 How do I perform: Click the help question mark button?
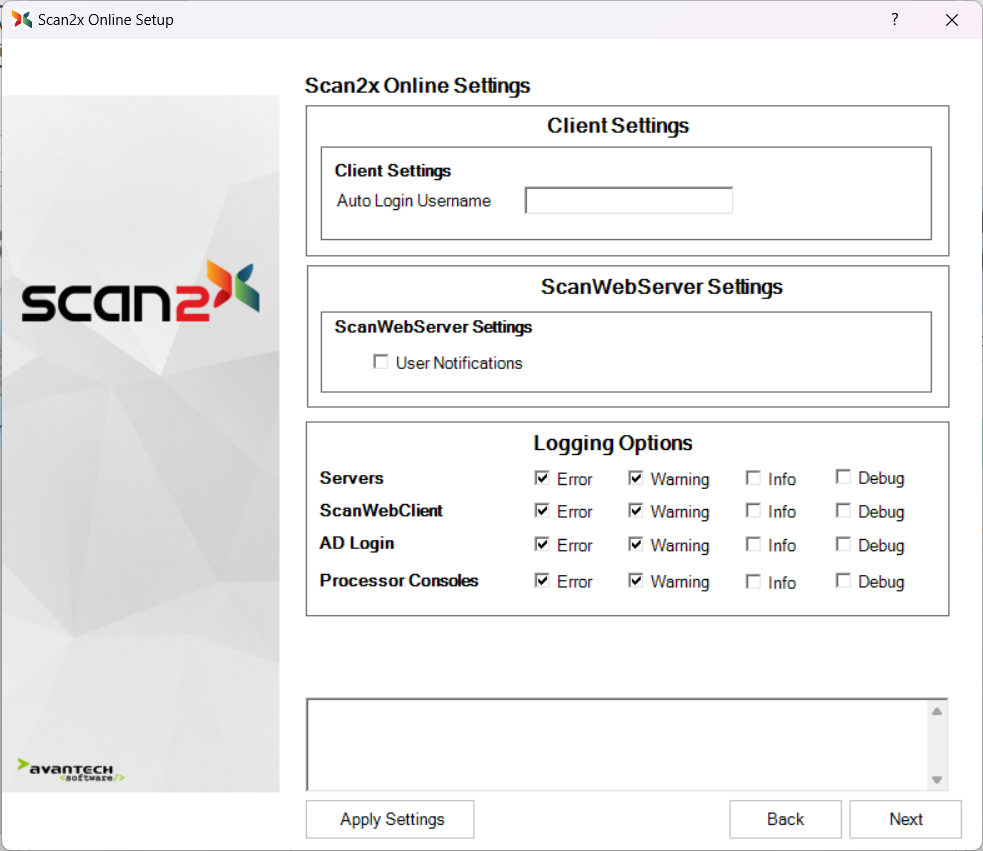[894, 19]
